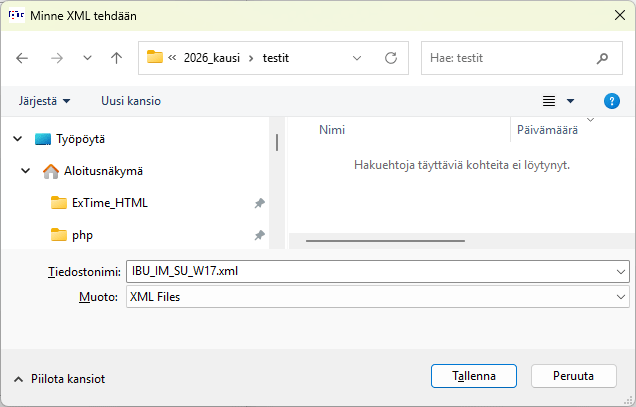The width and height of the screenshot is (636, 407).
Task: Click the search magnifier icon
Action: (x=602, y=58)
